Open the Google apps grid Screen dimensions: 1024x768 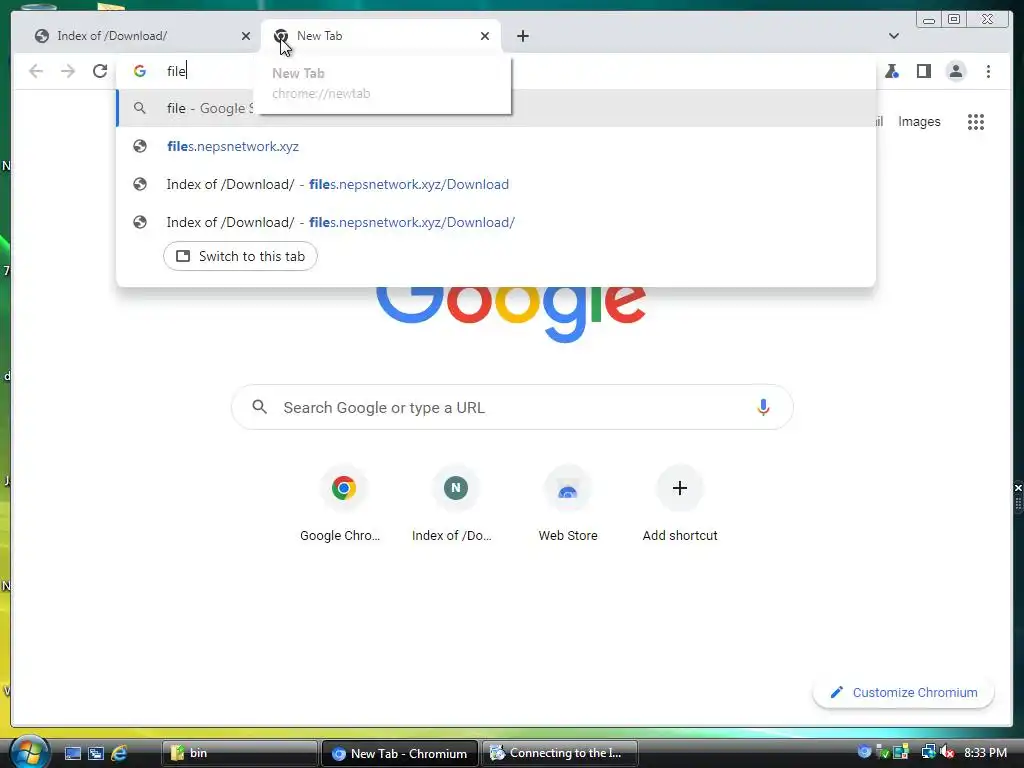(976, 122)
